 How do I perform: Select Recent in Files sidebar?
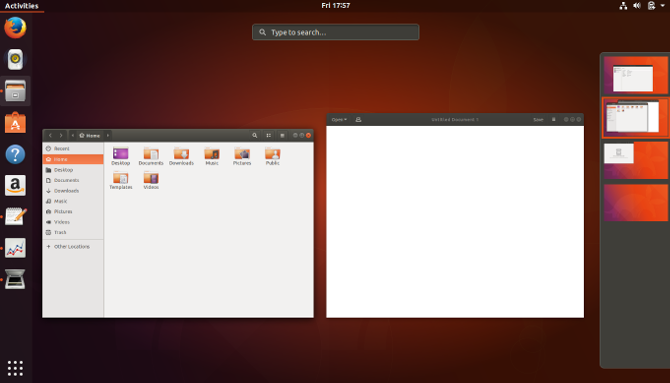point(73,149)
